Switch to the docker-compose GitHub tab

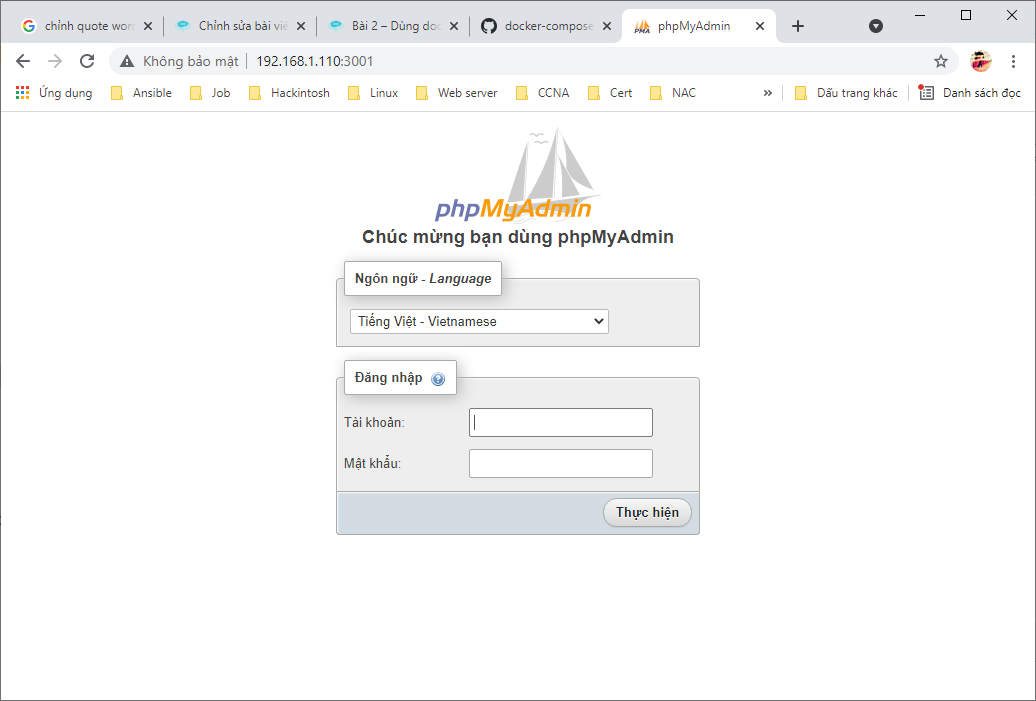tap(538, 26)
